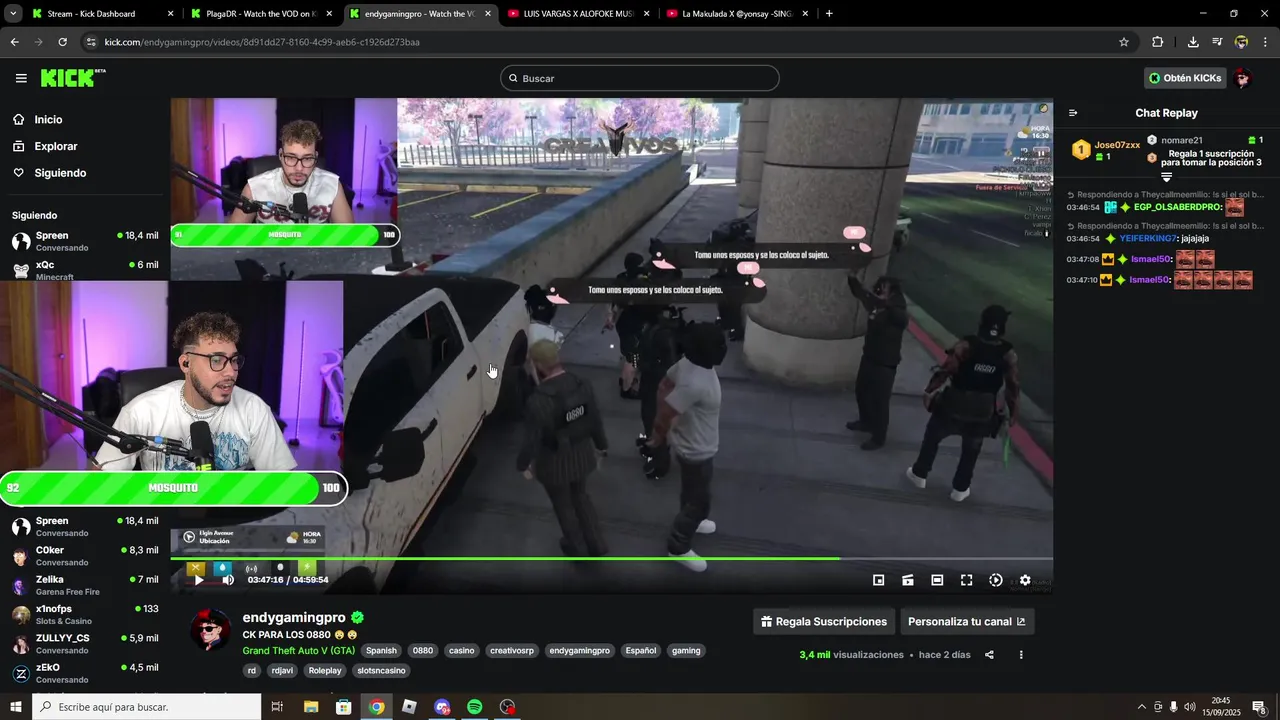This screenshot has width=1280, height=720.
Task: Show hidden system tray icons
Action: 1141,707
